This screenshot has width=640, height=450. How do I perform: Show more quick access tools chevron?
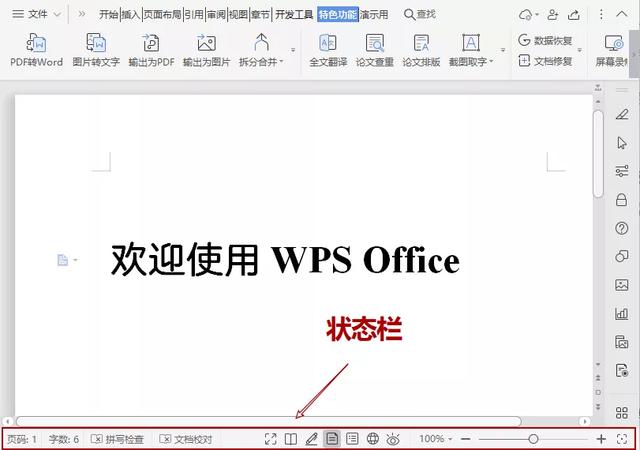pyautogui.click(x=82, y=14)
